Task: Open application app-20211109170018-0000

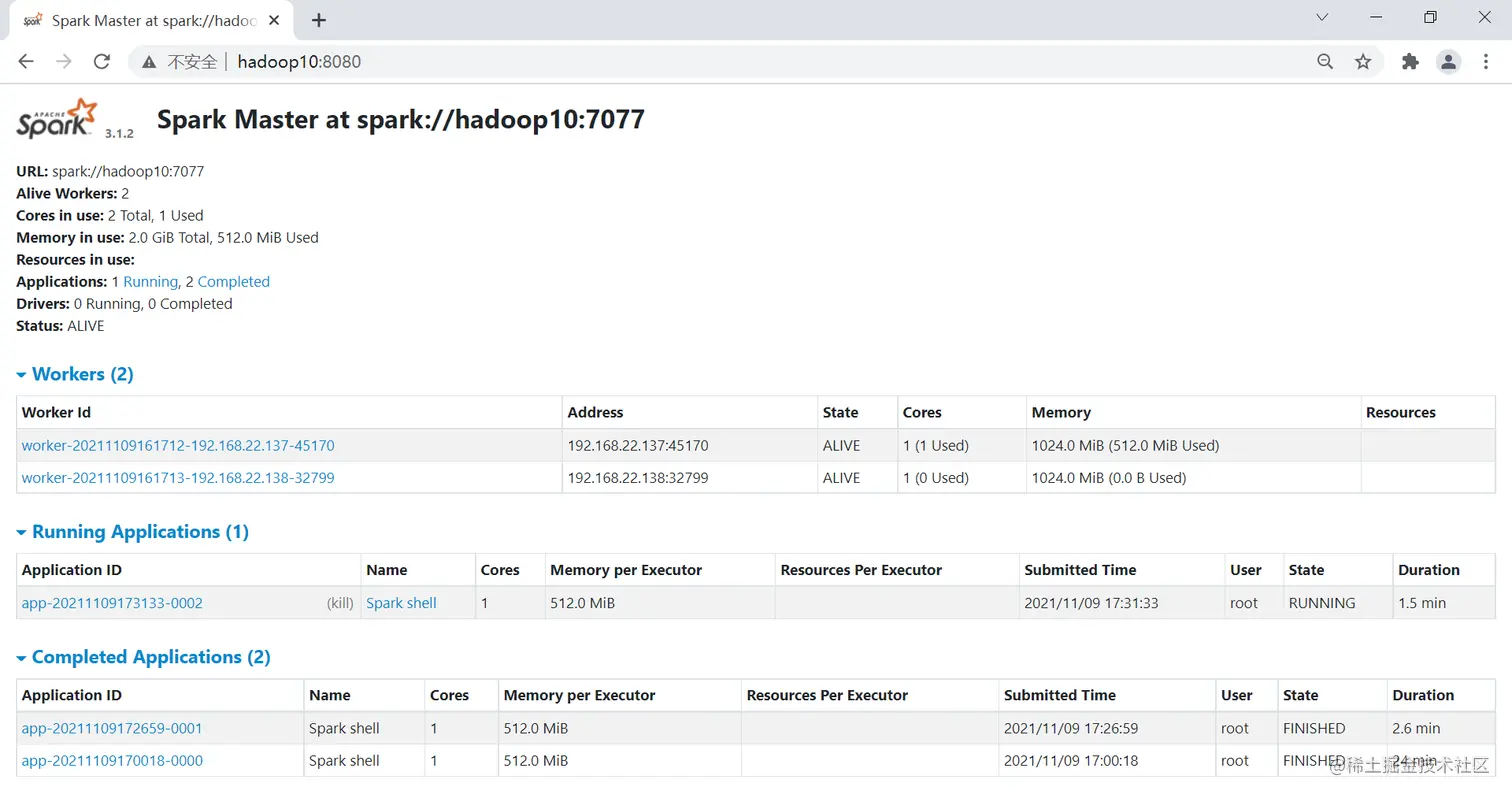Action: pyautogui.click(x=112, y=761)
